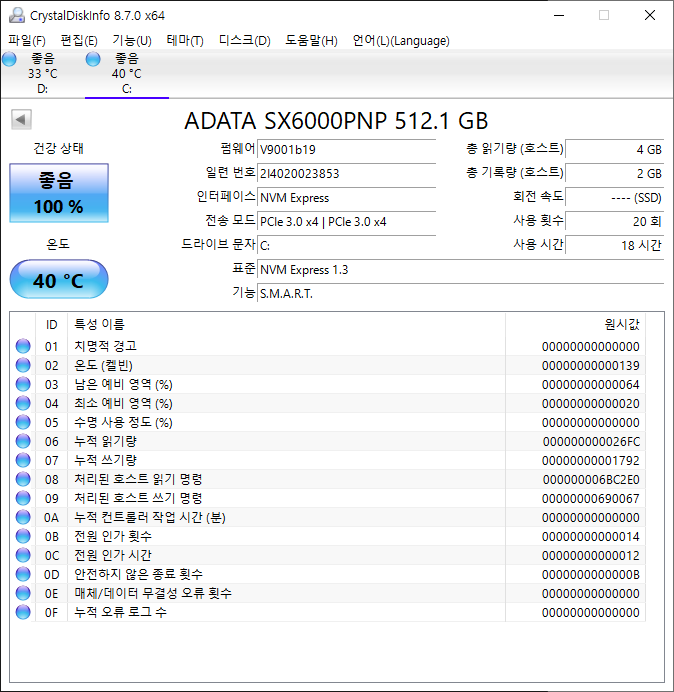Image resolution: width=674 pixels, height=692 pixels.
Task: Click the CrystalDiskInfo app icon in title bar
Action: click(17, 15)
